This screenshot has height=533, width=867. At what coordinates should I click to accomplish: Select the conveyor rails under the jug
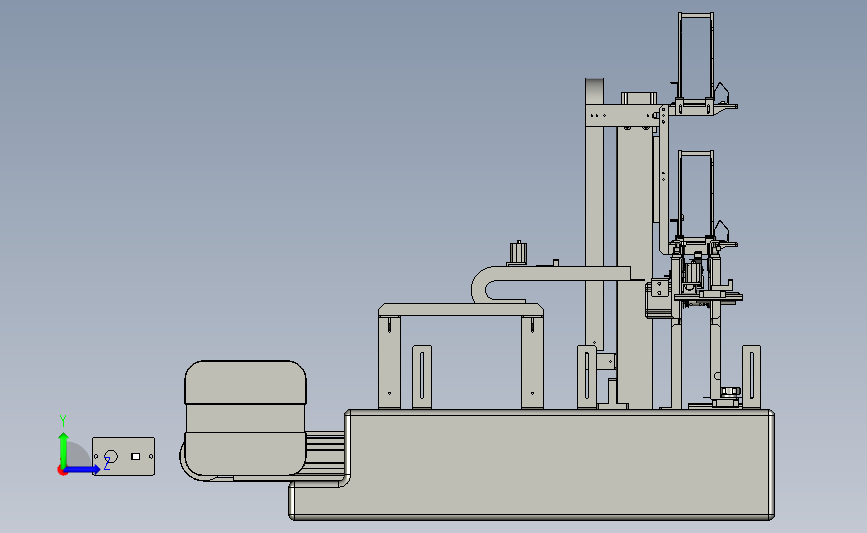click(325, 453)
